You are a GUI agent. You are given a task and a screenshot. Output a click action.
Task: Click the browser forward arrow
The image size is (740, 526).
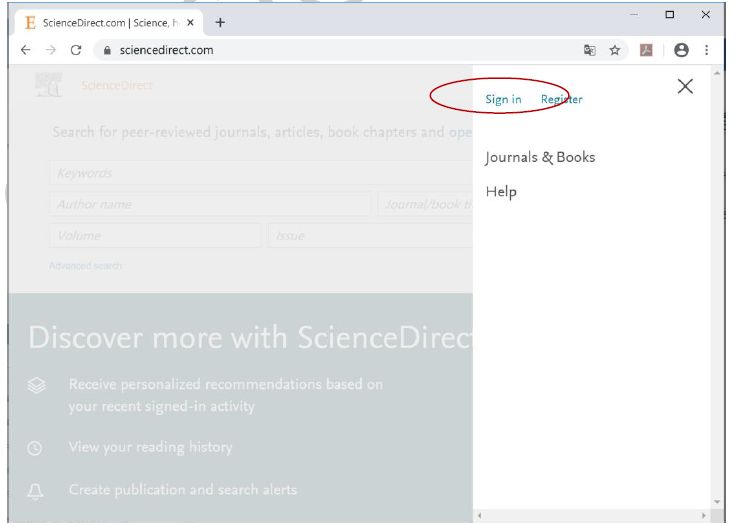click(x=50, y=50)
